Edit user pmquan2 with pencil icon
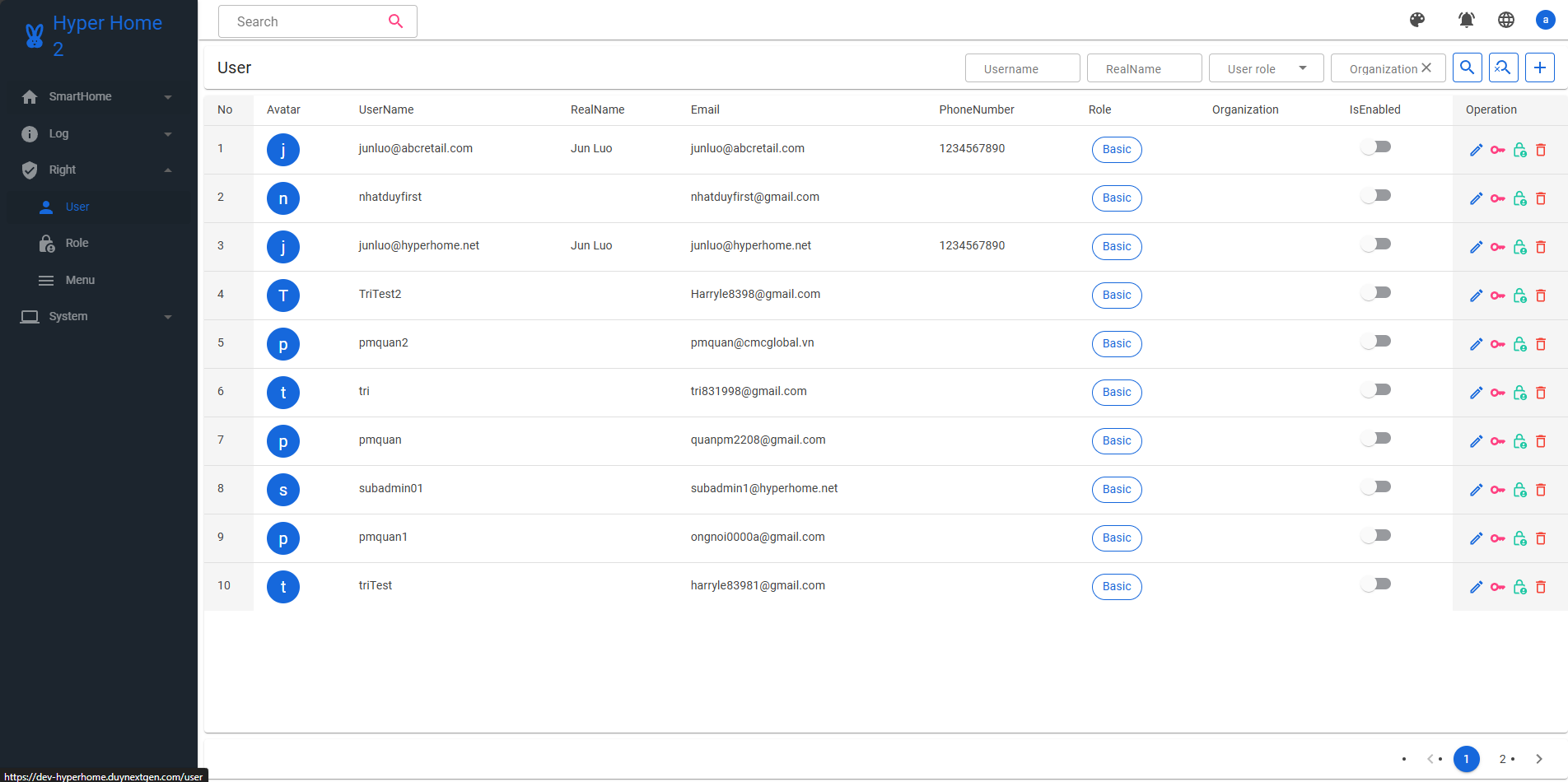Screen dimensions: 1568x782 point(1476,344)
